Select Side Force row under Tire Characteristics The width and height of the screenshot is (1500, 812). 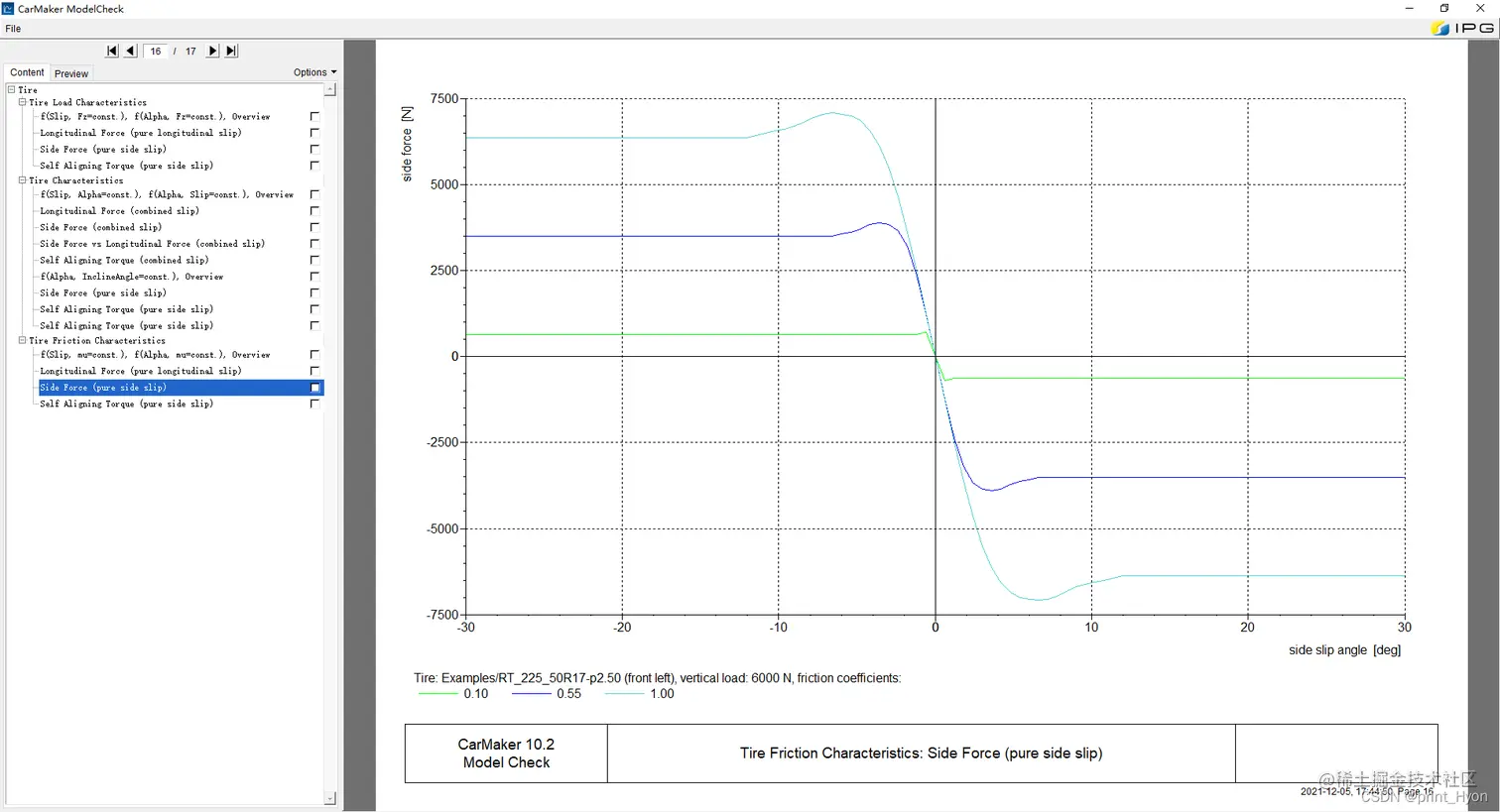pos(103,292)
